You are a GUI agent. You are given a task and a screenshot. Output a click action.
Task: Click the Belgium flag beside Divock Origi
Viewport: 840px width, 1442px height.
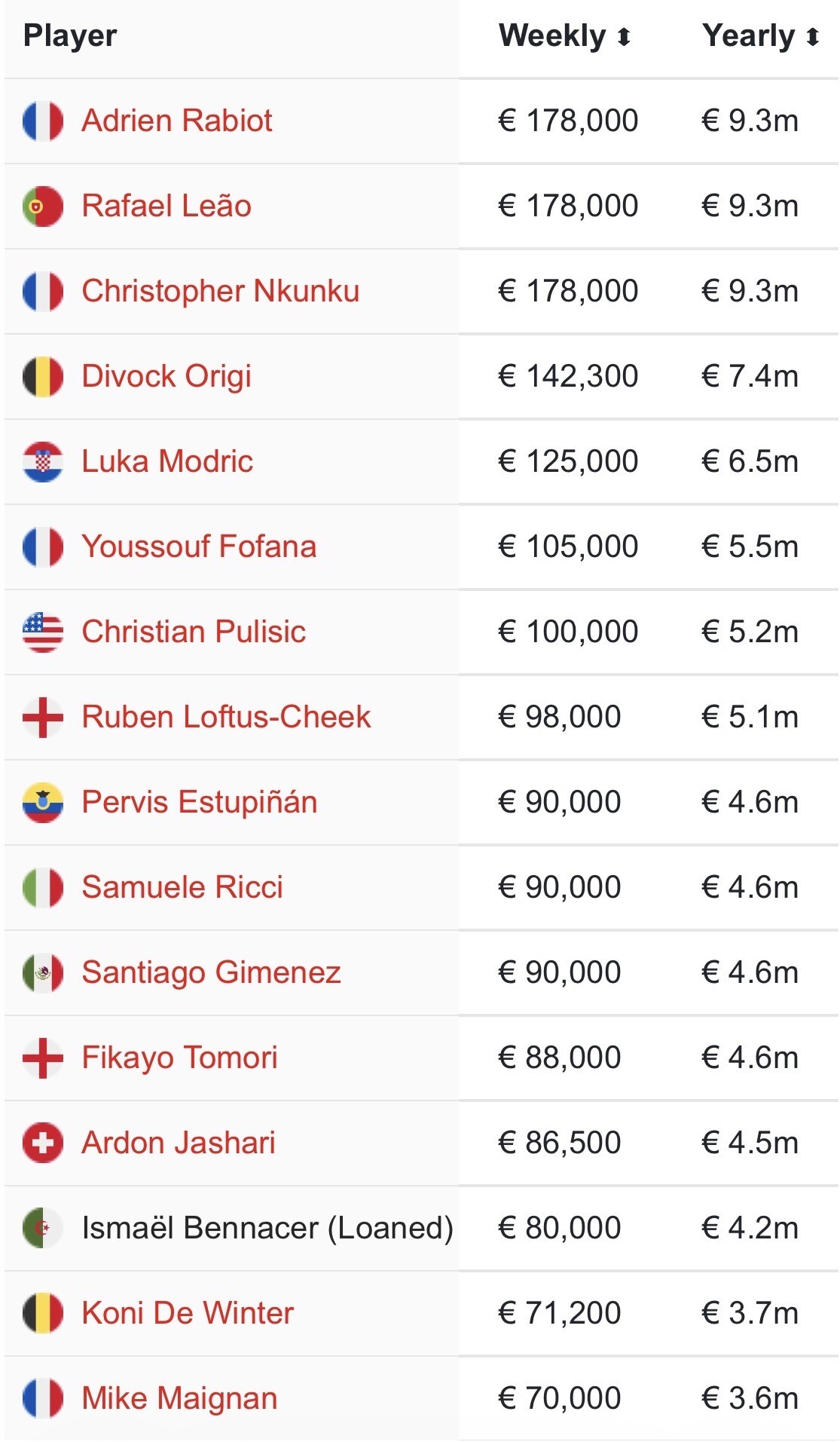[x=43, y=376]
